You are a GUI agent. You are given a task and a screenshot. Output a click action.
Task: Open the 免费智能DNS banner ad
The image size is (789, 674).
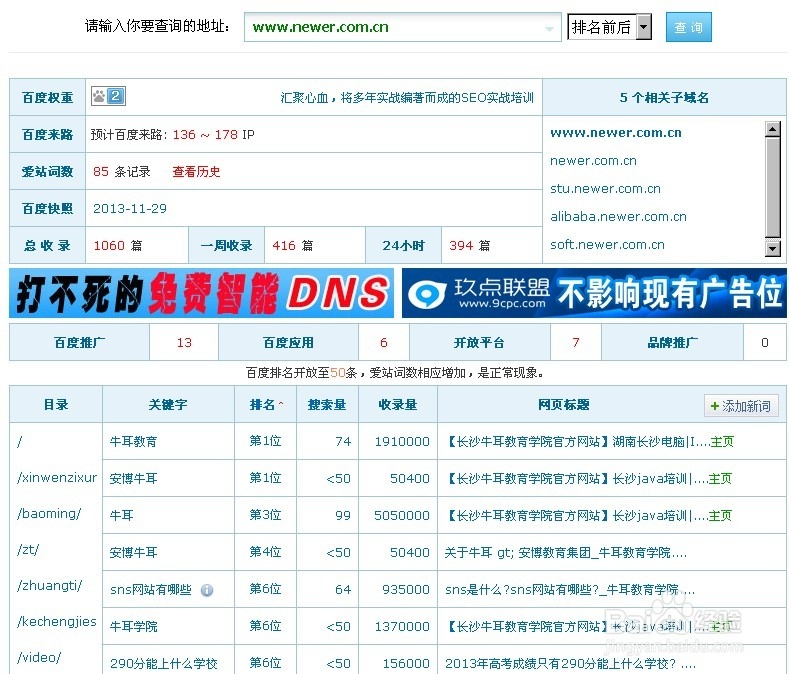201,293
